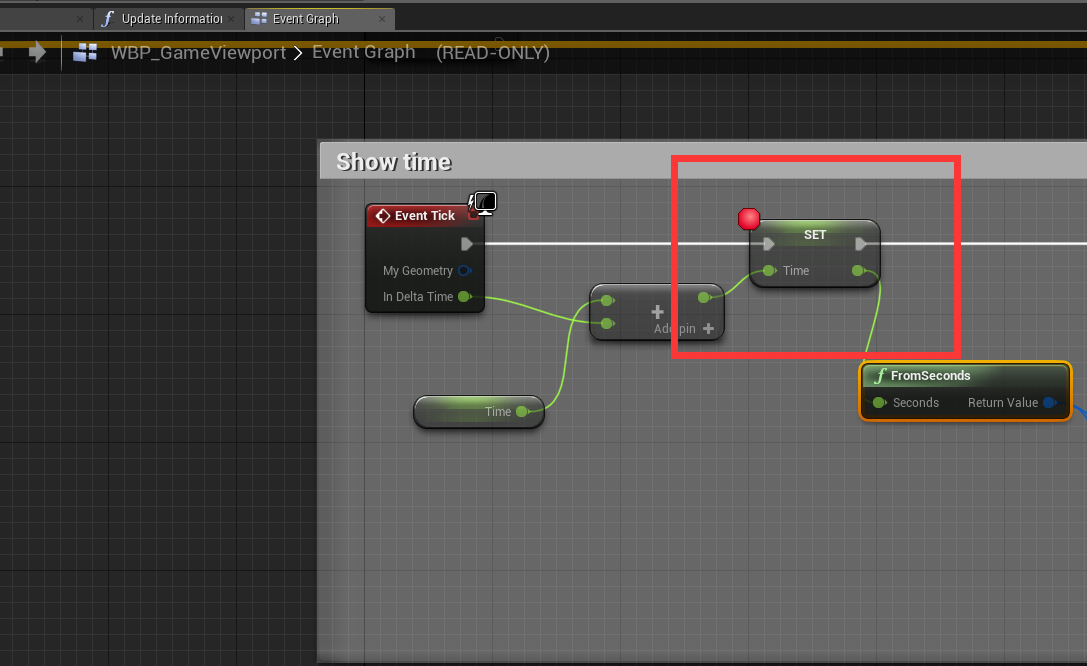
Task: Close the Update Information tab
Action: click(233, 18)
